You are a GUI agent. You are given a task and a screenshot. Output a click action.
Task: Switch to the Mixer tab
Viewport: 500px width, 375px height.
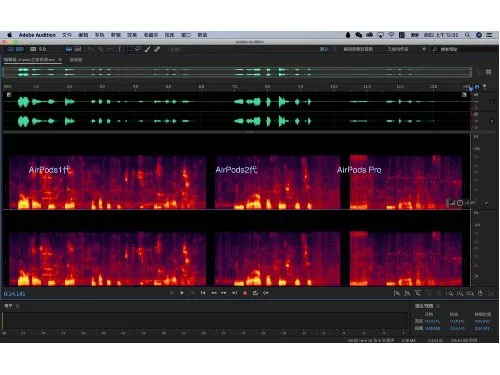click(76, 60)
